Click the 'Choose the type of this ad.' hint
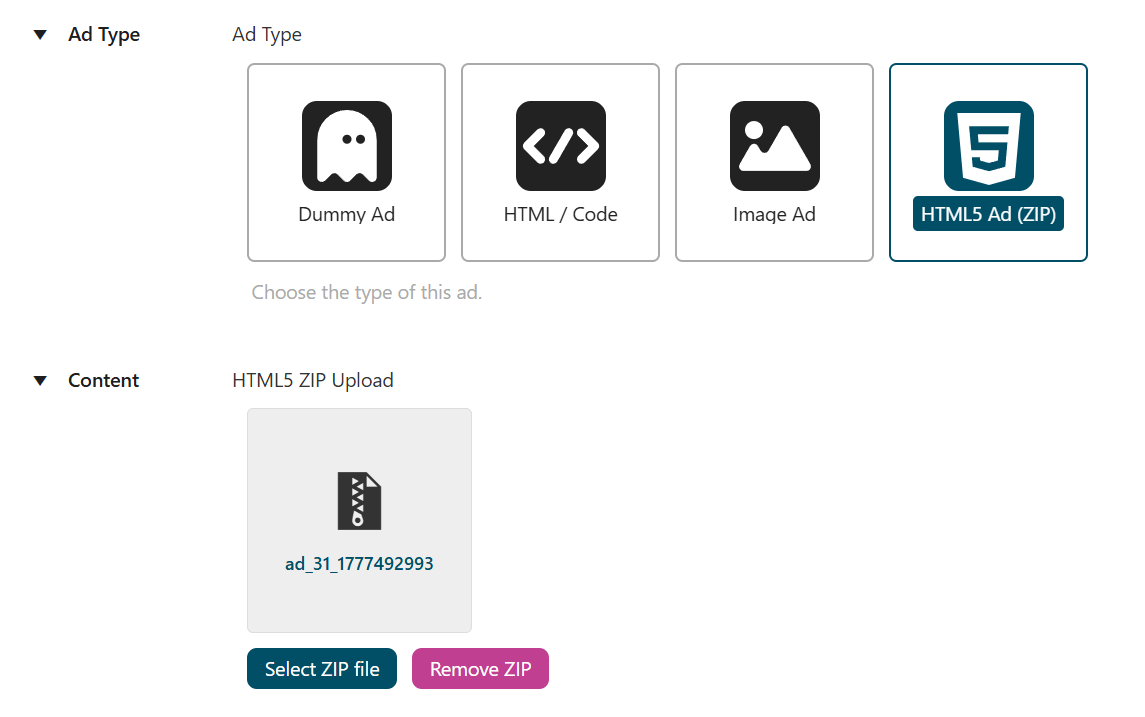Screen dimensions: 1145x717 (367, 292)
